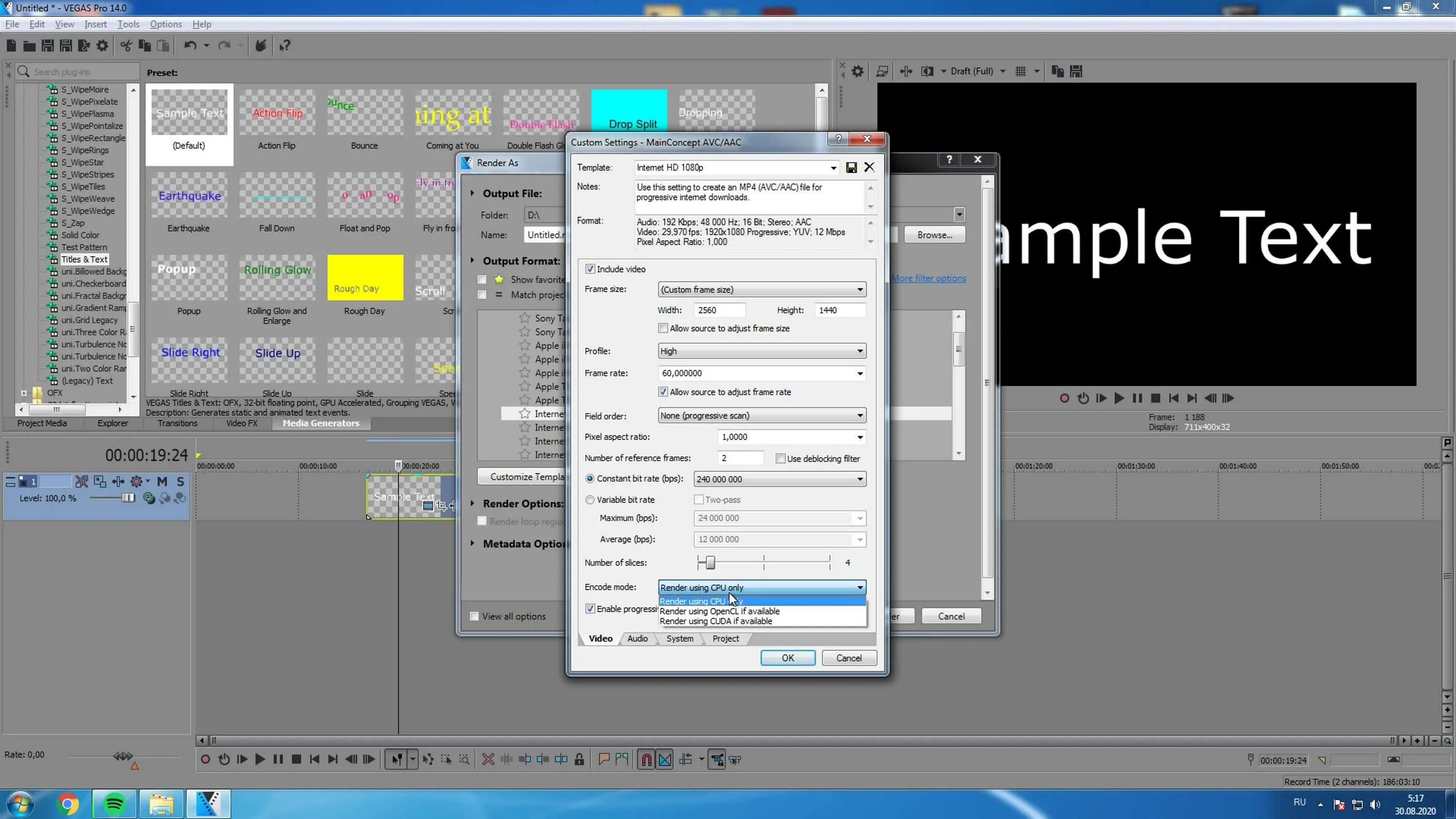Mute track 1 with the M button
This screenshot has width=1456, height=819.
(162, 482)
